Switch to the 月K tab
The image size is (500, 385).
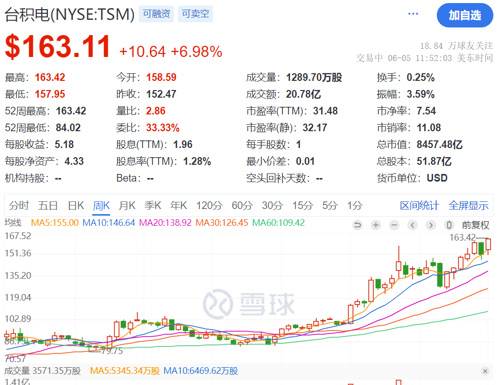127,205
